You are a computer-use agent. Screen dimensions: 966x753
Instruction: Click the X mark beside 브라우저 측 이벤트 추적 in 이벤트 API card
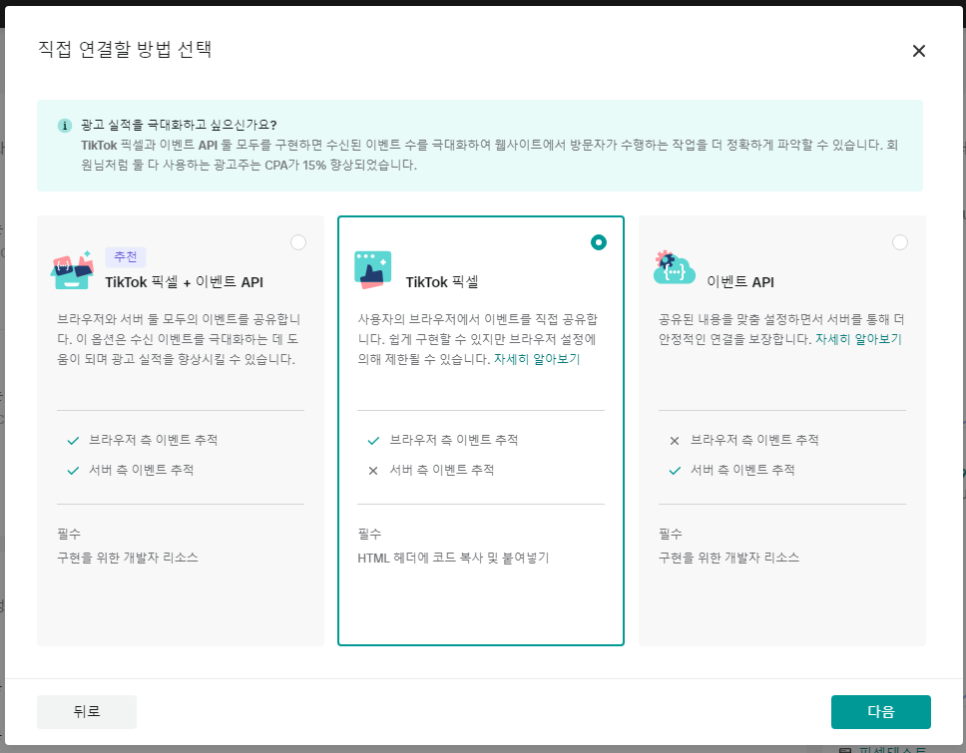point(674,440)
